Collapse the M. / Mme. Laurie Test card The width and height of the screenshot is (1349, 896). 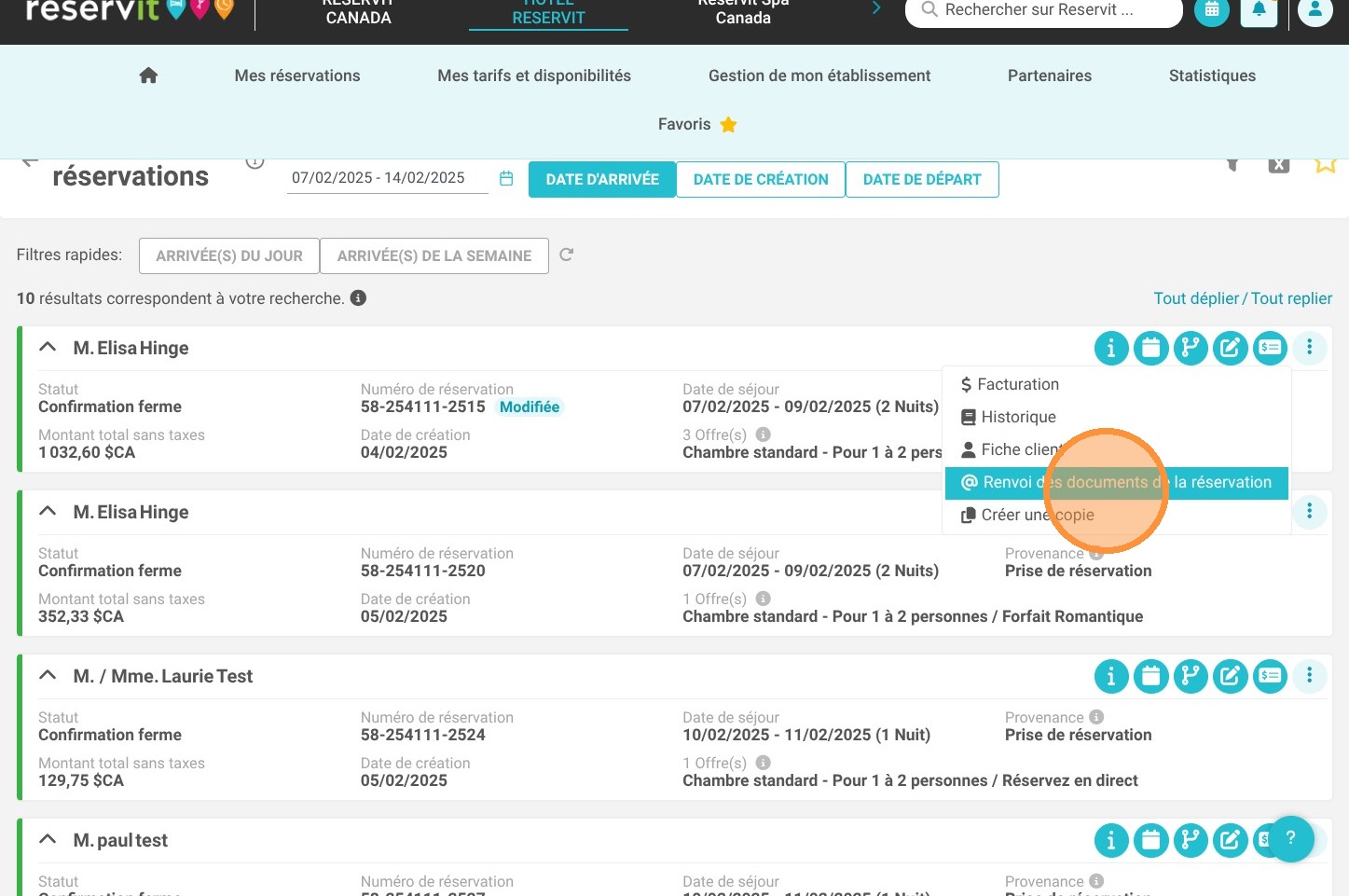click(x=48, y=675)
